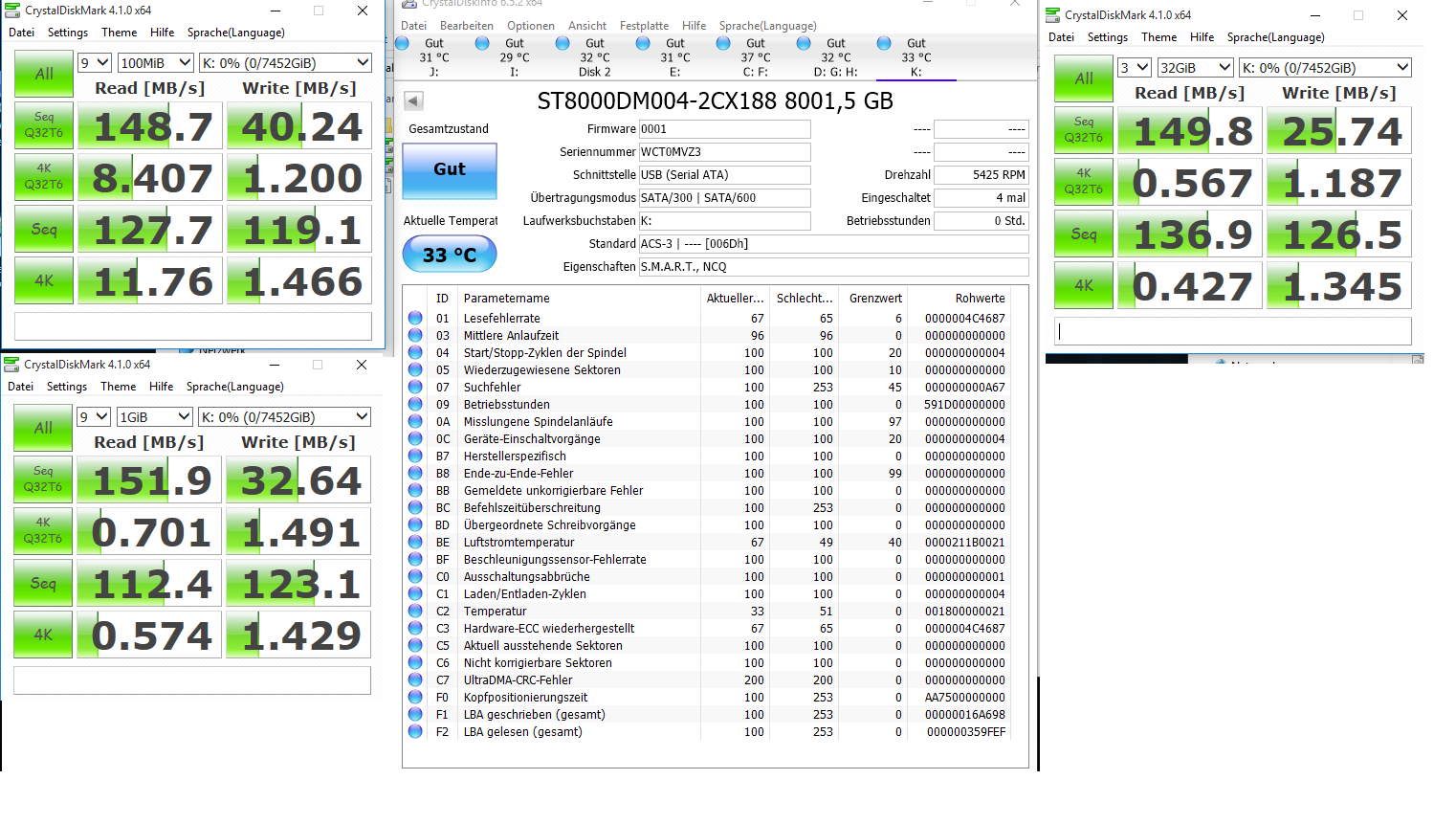Click blue status orb for Mittlere Anlaufzeit row
The height and width of the screenshot is (824, 1456).
(415, 335)
